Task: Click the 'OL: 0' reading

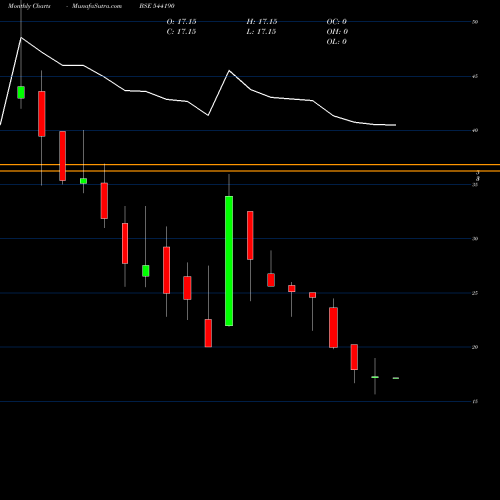Action: click(x=337, y=42)
